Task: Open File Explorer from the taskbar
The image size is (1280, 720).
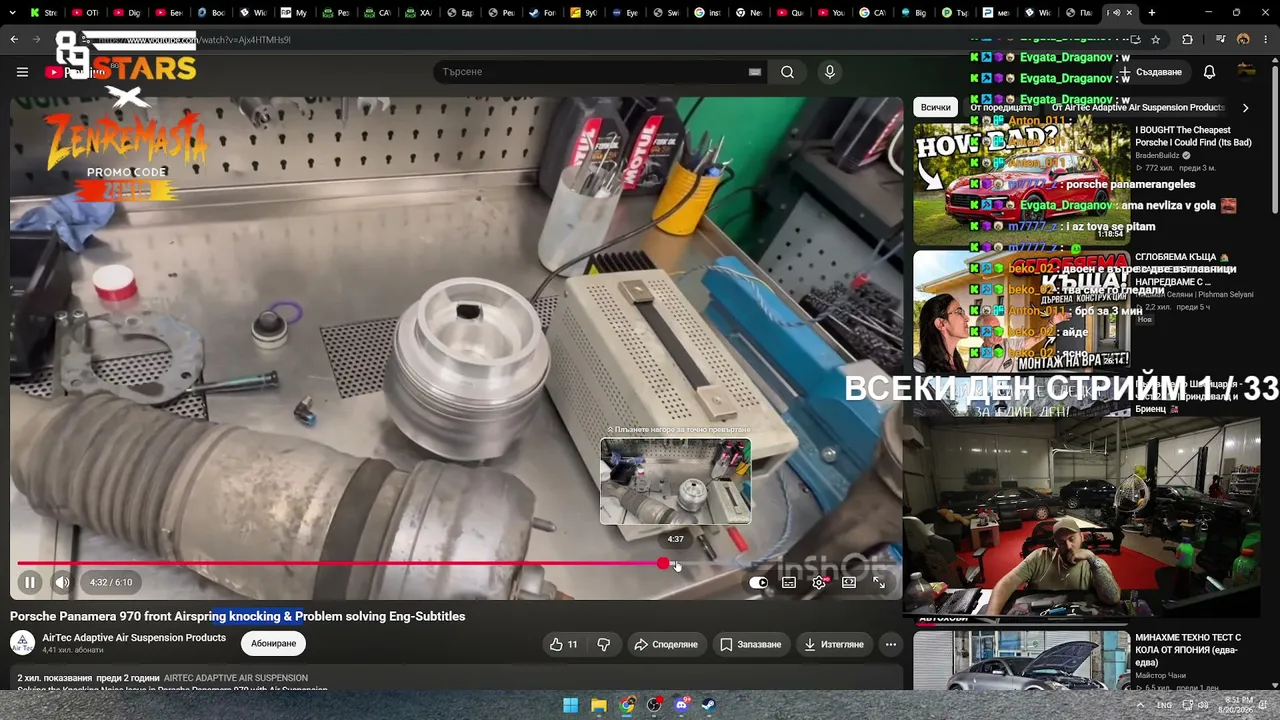Action: tap(598, 705)
